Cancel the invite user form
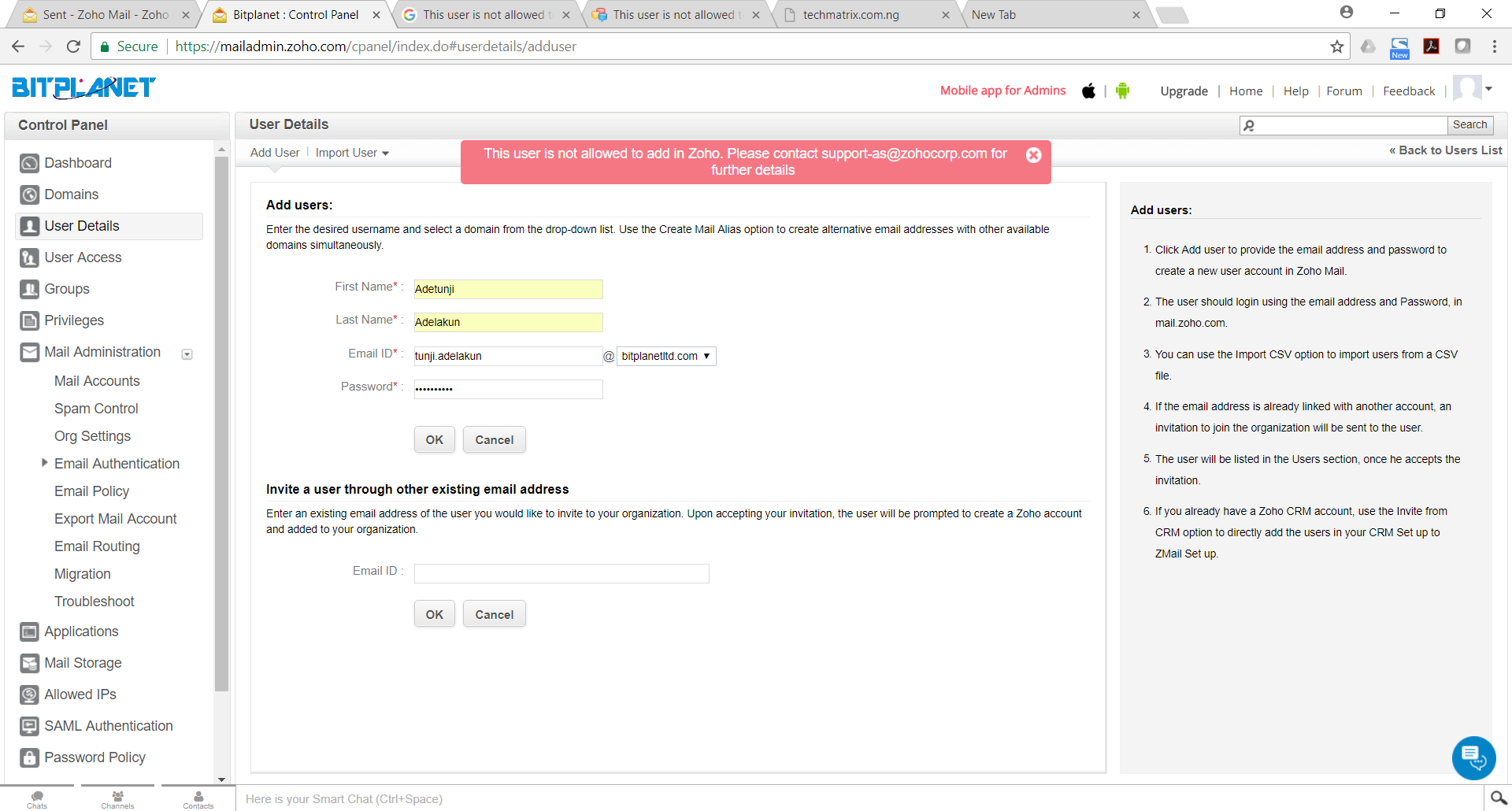The width and height of the screenshot is (1512, 811). [x=495, y=614]
